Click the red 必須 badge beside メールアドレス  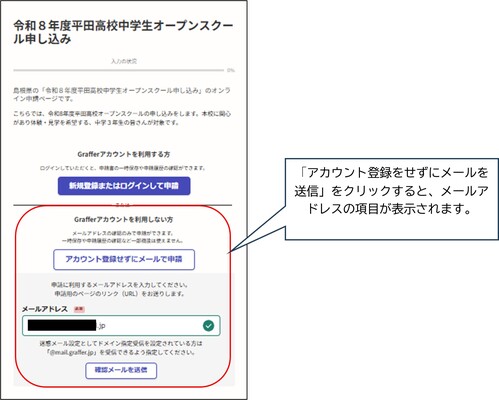coord(79,309)
